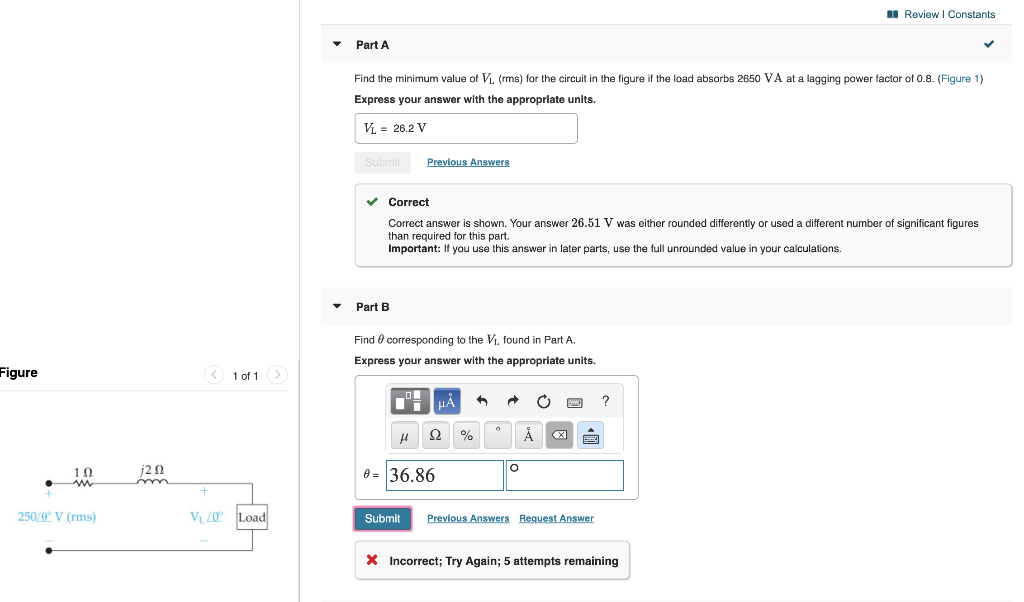Click the 'j2 Ω' inductor label
This screenshot has width=1024, height=602.
click(152, 470)
